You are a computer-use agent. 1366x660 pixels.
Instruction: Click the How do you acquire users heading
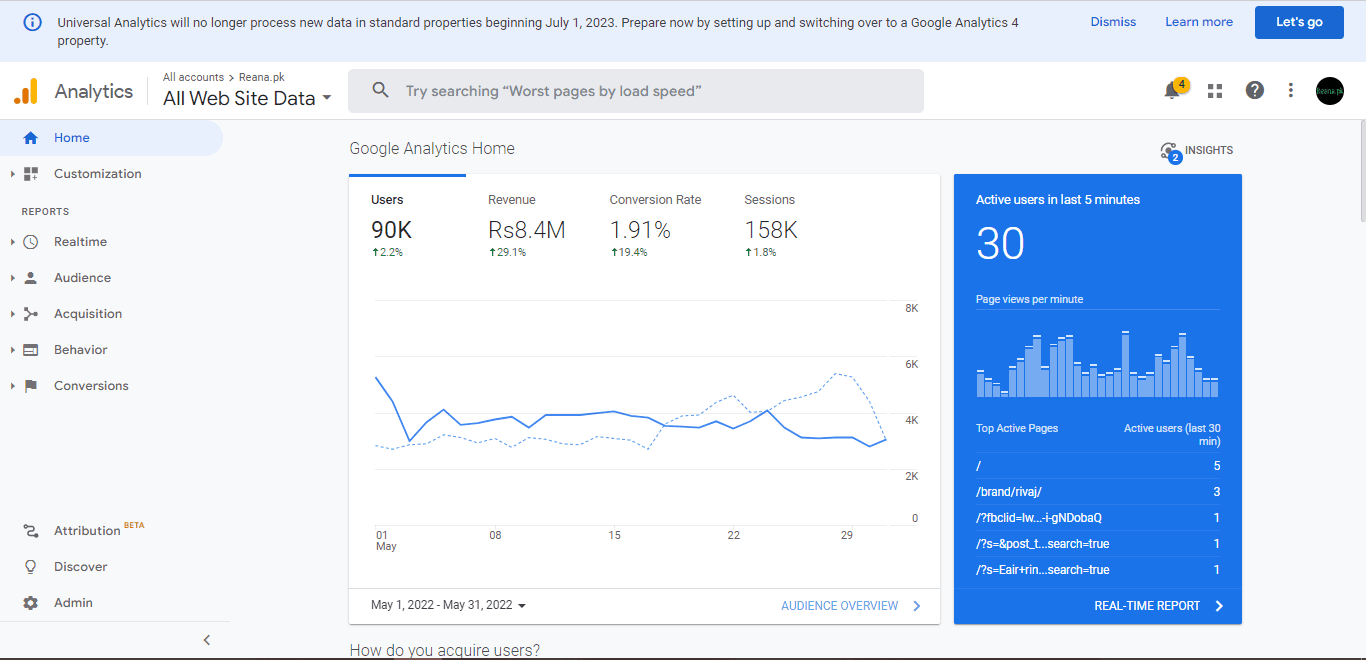[x=445, y=650]
